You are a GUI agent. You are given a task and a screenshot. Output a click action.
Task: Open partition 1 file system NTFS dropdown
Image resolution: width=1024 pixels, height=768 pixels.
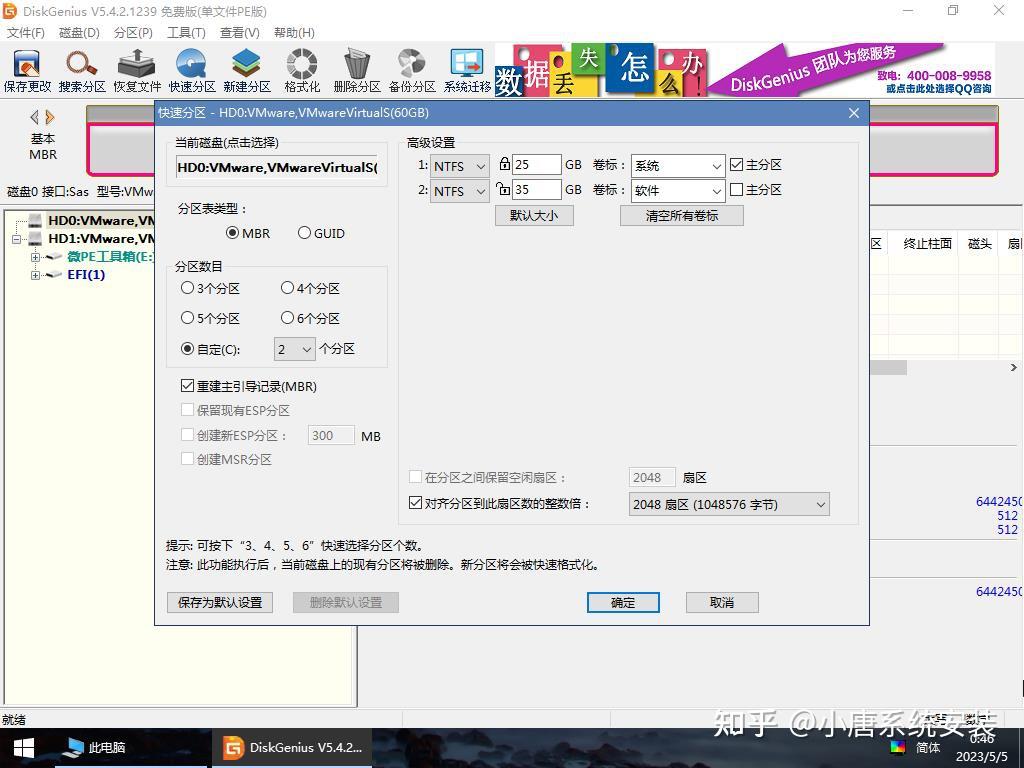click(x=460, y=166)
